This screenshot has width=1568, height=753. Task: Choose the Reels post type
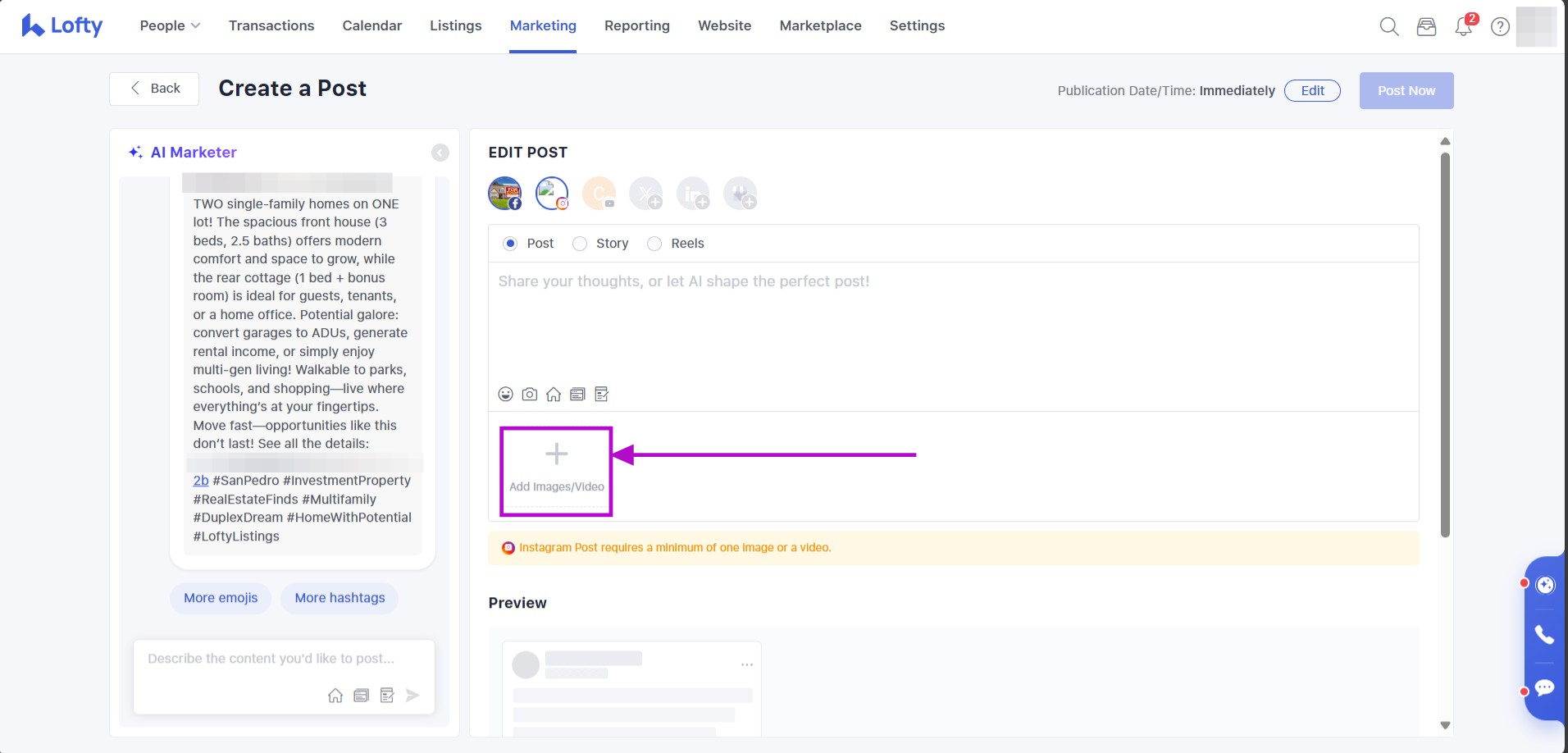tap(654, 244)
